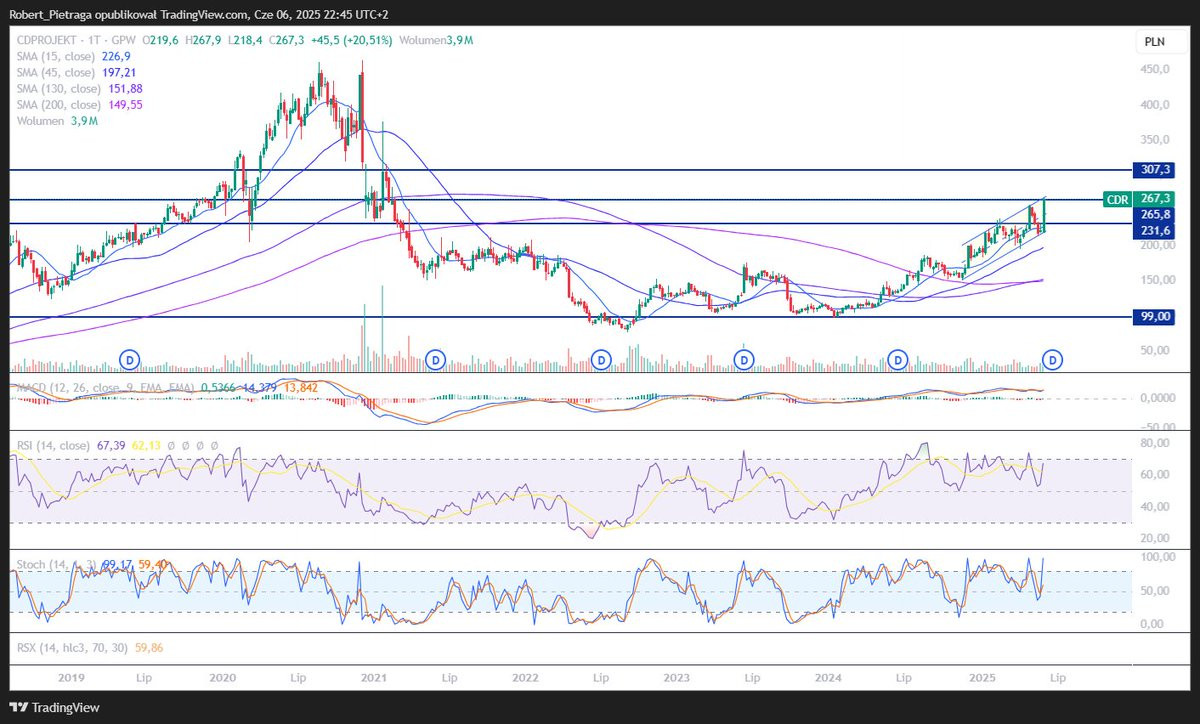The width and height of the screenshot is (1200, 724).
Task: Click the dividend D marker under the latest candle
Action: pos(1053,358)
